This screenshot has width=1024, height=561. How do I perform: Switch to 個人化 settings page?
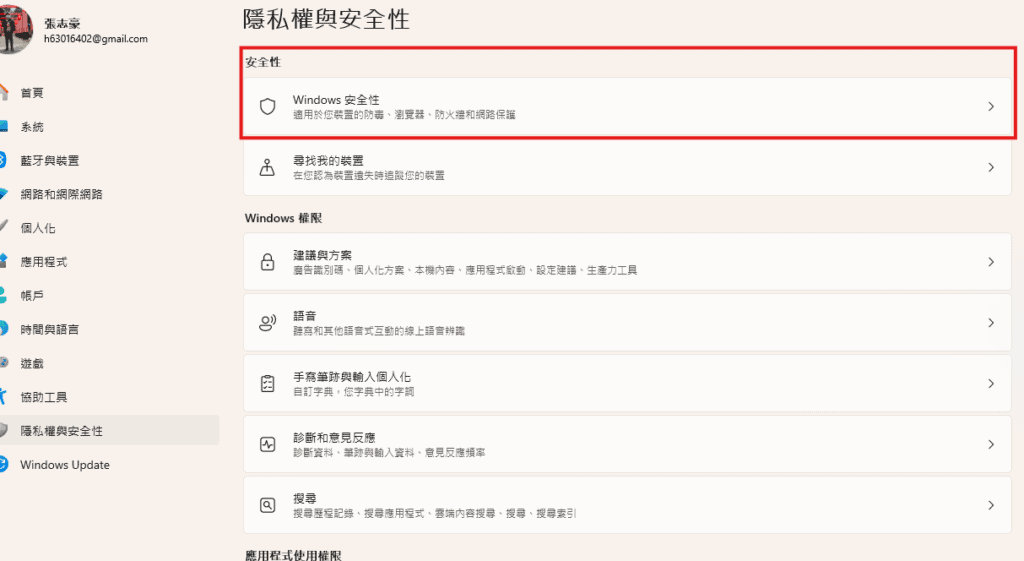tap(38, 228)
